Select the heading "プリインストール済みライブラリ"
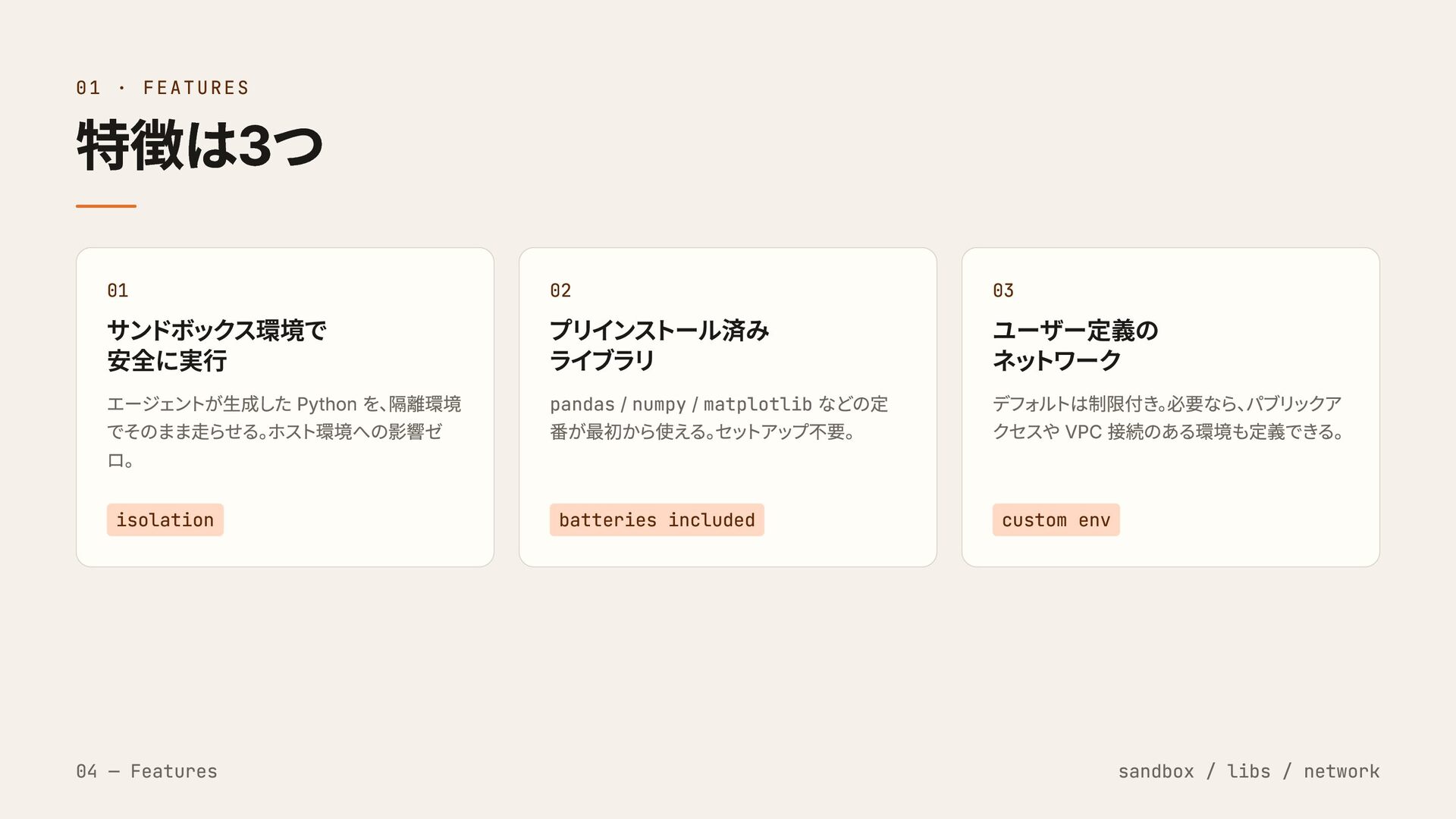This screenshot has width=1456, height=819. [x=659, y=345]
